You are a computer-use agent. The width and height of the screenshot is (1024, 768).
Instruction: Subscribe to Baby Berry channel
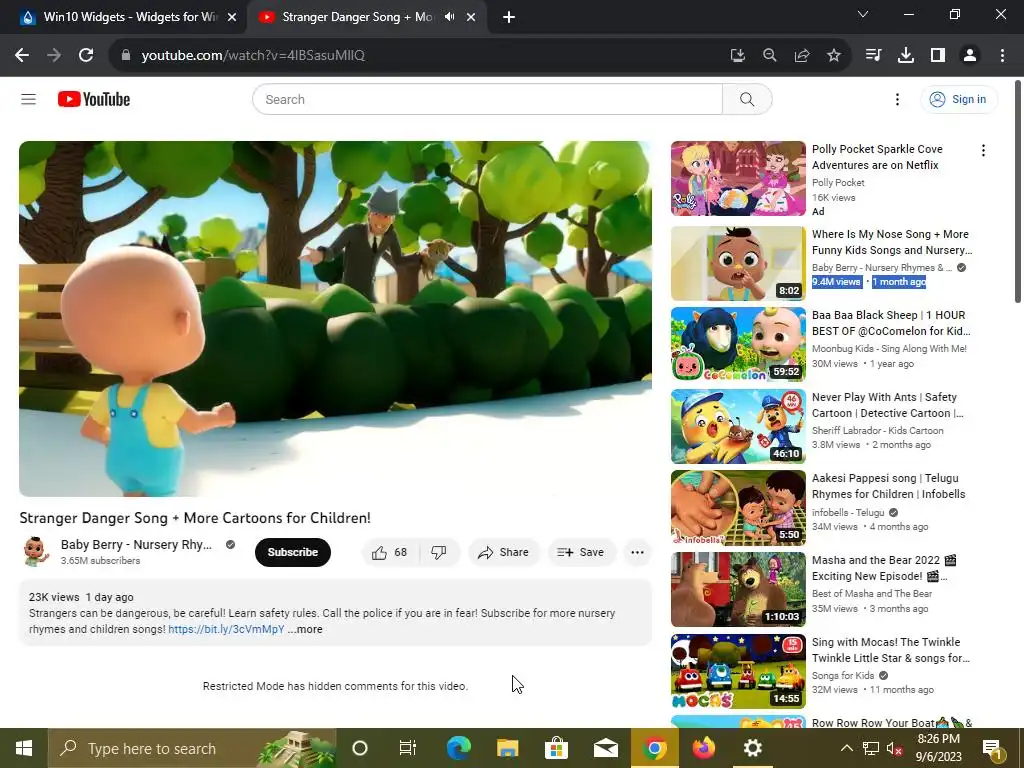coord(293,552)
